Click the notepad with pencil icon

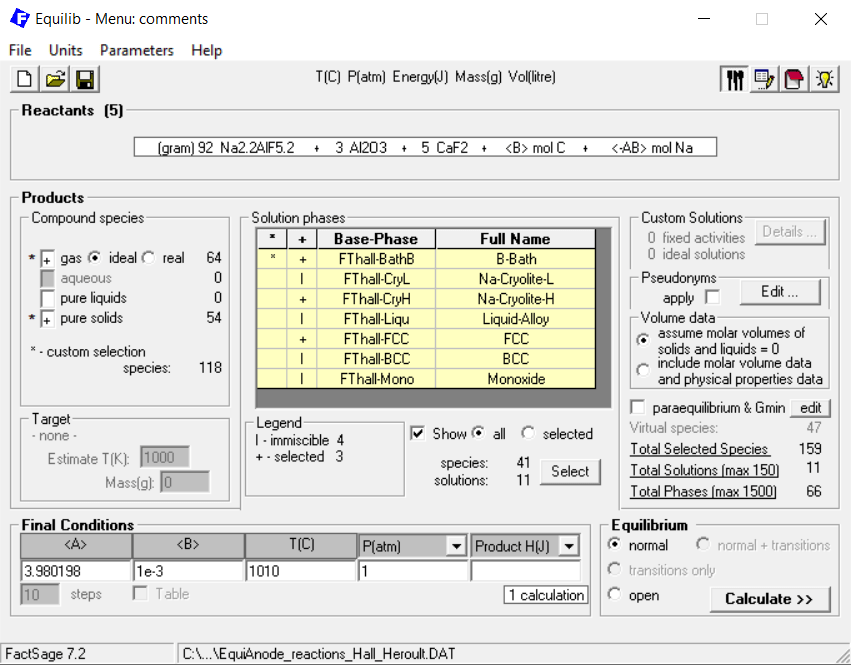click(x=765, y=80)
